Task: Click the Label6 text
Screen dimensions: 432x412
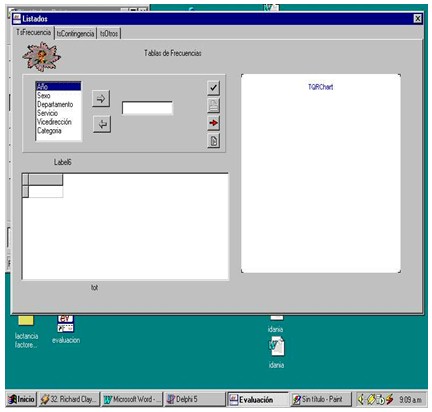Action: [x=63, y=162]
